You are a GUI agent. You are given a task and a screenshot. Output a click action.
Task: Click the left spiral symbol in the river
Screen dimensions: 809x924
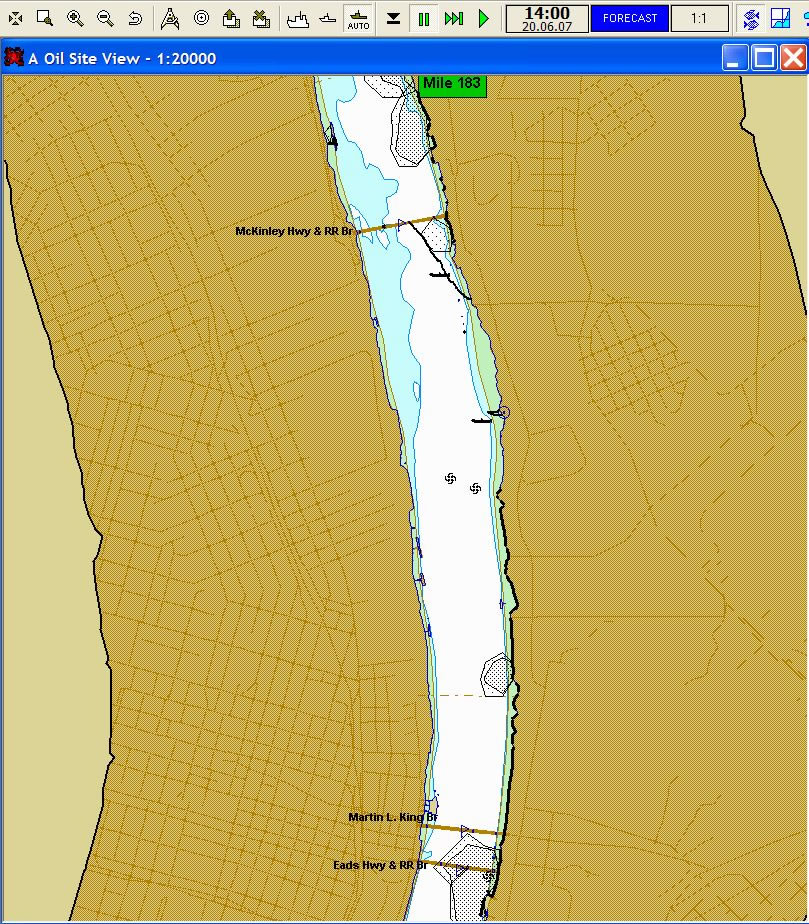pos(450,478)
